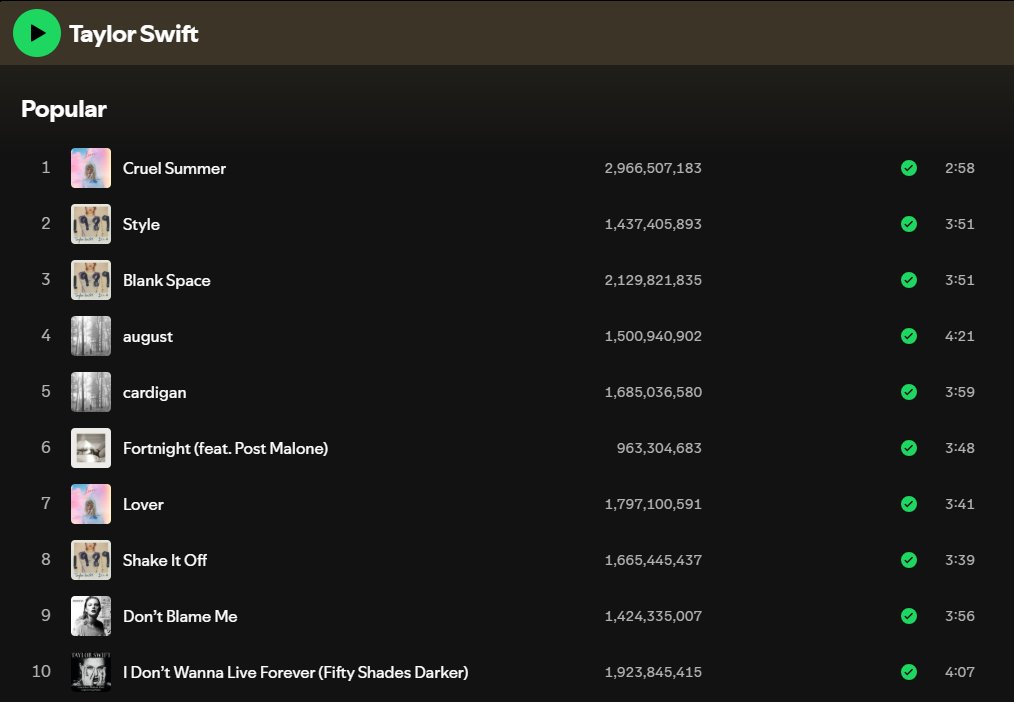Click track number 10 beside I Don't Wanna Live Forever
Viewport: 1014px width, 702px height.
(x=41, y=672)
